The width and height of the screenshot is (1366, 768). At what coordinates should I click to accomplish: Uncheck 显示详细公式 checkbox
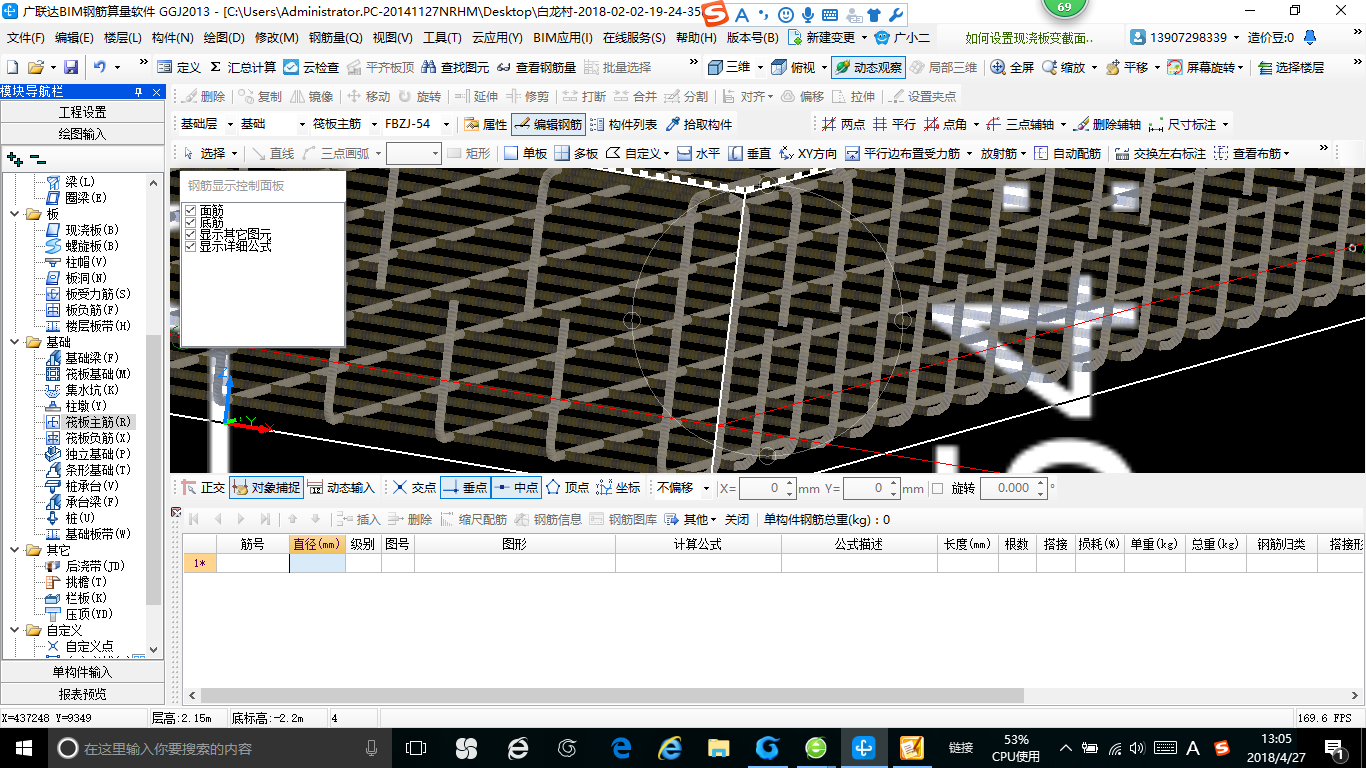[191, 246]
